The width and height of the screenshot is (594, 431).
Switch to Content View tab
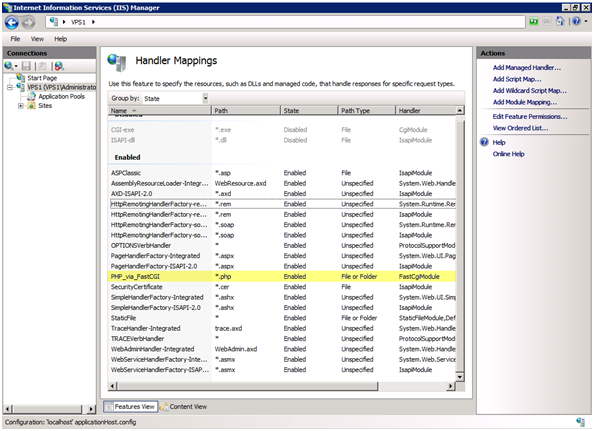184,407
